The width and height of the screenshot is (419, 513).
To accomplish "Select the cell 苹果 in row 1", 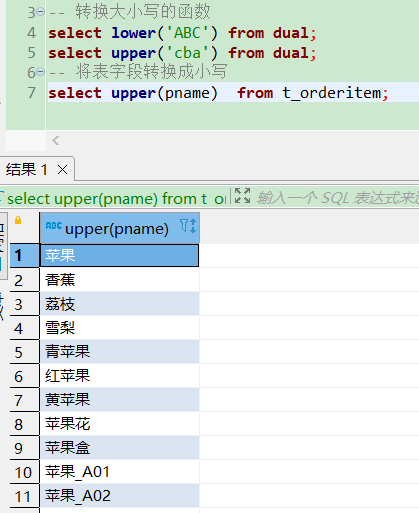I will click(x=119, y=256).
